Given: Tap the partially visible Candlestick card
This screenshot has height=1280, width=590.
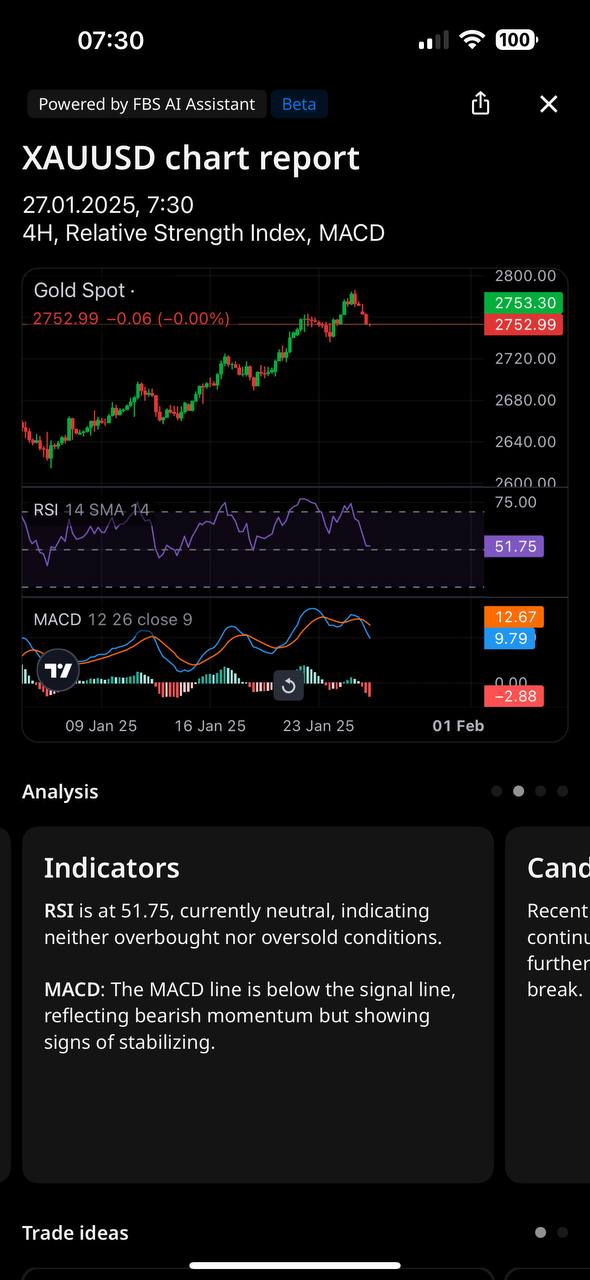Looking at the screenshot, I should 548,1004.
